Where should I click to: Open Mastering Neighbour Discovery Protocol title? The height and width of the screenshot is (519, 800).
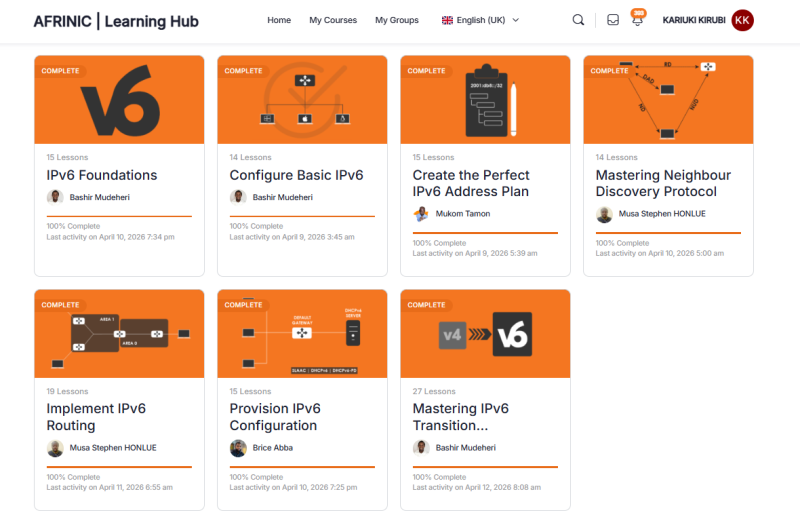[663, 183]
